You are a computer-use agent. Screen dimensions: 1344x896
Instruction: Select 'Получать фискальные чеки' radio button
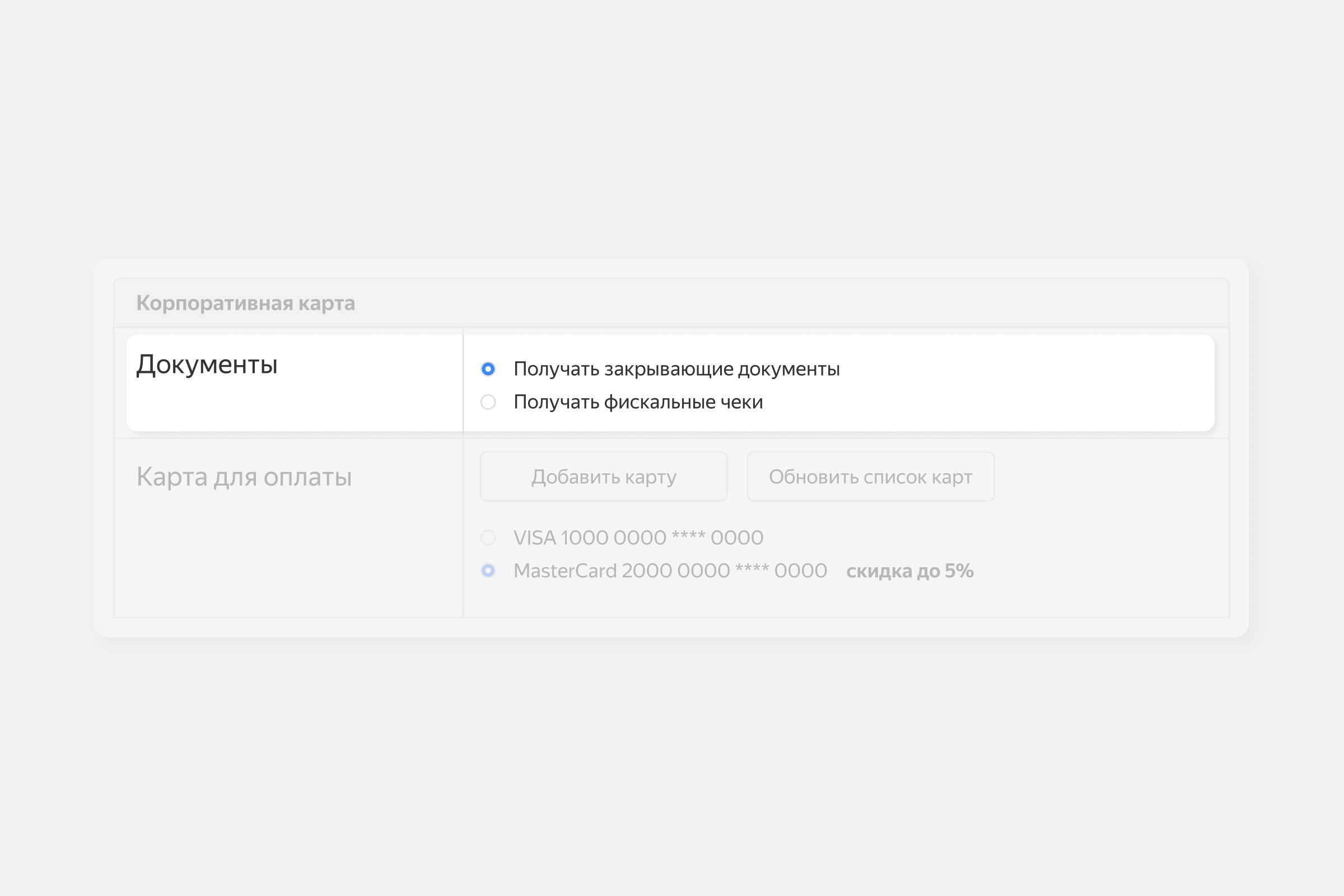[x=488, y=402]
